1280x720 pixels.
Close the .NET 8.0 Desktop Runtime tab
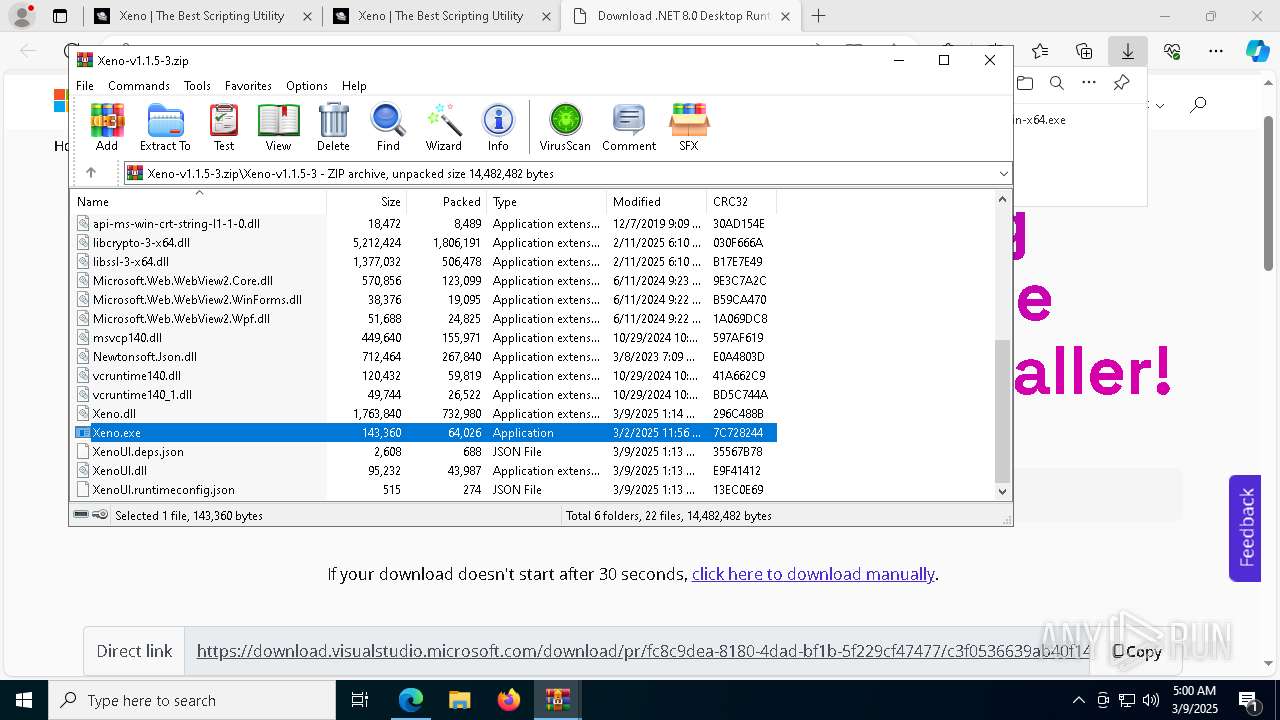[785, 16]
